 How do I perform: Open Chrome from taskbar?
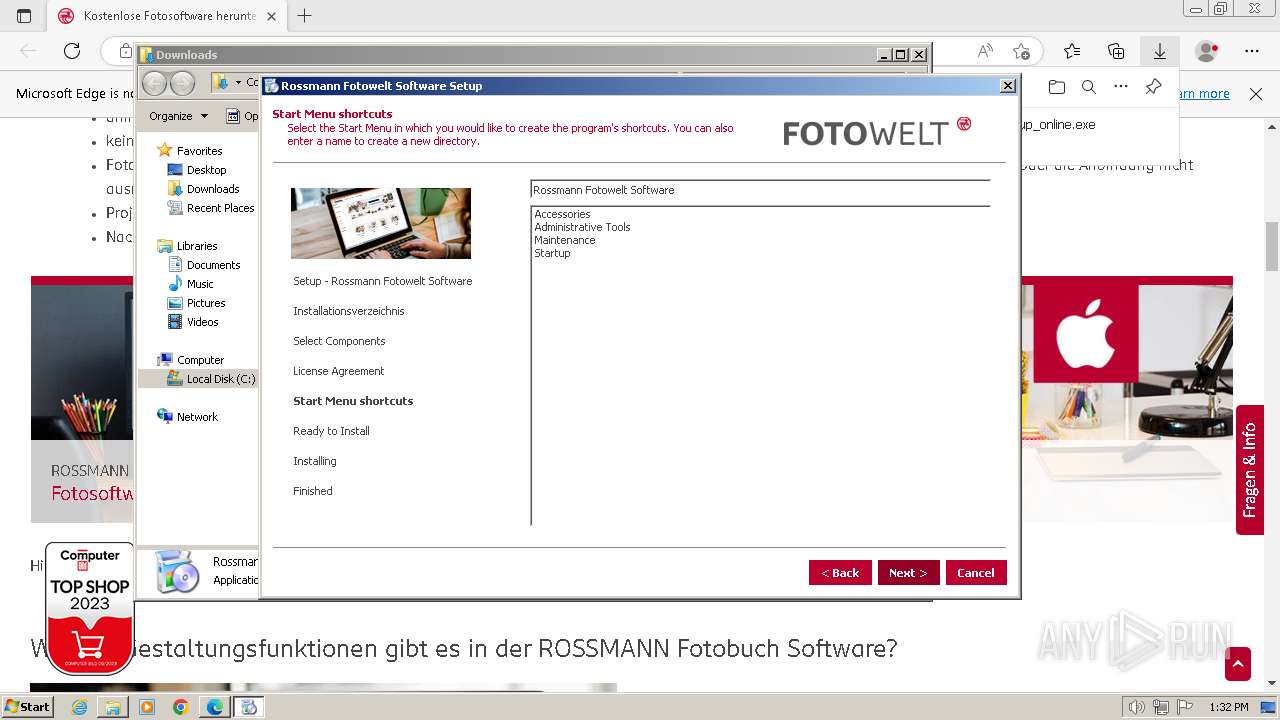pyautogui.click(x=180, y=707)
